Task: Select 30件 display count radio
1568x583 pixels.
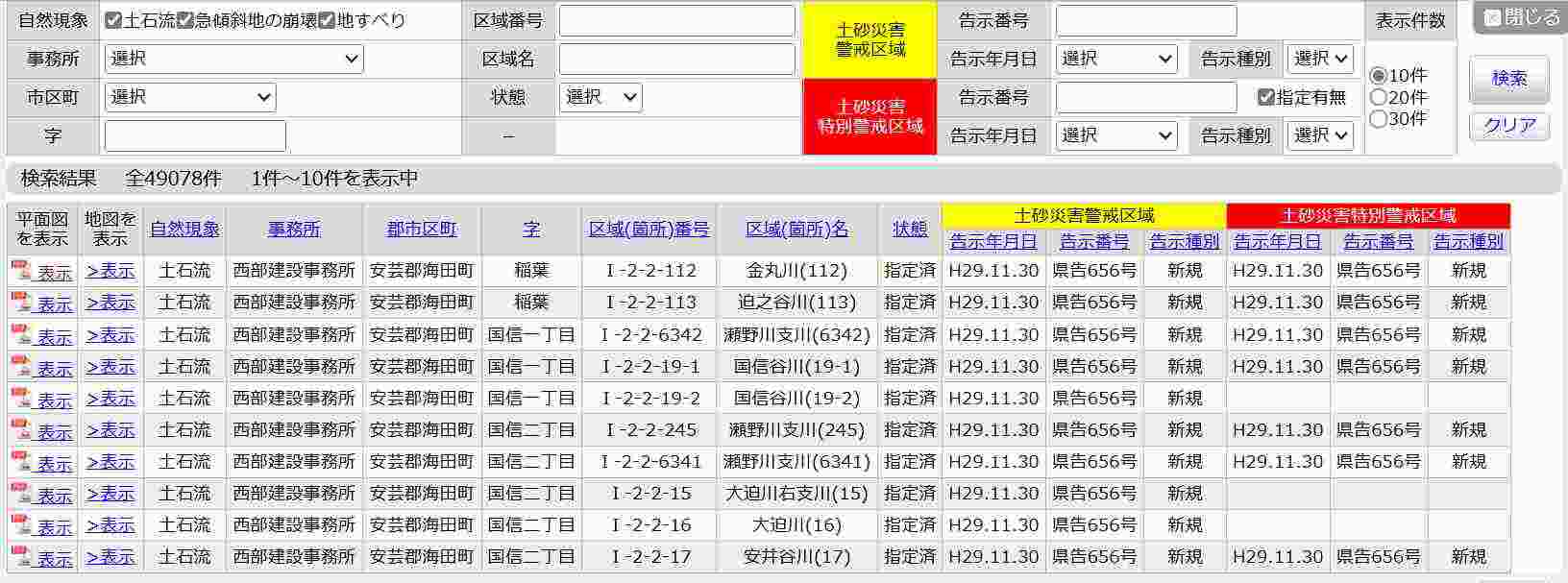Action: 1379,119
